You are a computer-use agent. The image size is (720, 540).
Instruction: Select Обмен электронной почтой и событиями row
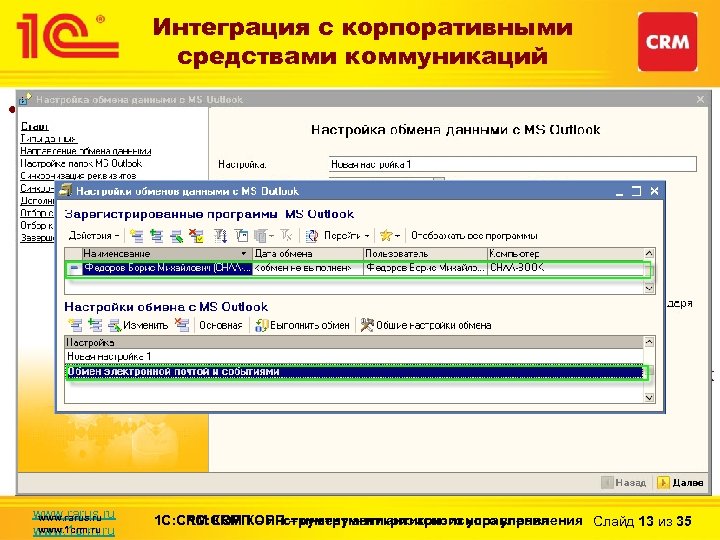pos(354,371)
